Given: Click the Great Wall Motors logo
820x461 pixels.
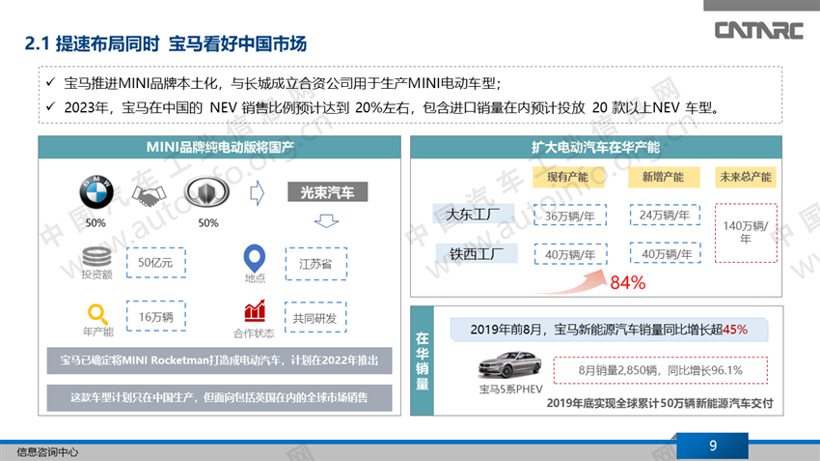Looking at the screenshot, I should tap(207, 192).
